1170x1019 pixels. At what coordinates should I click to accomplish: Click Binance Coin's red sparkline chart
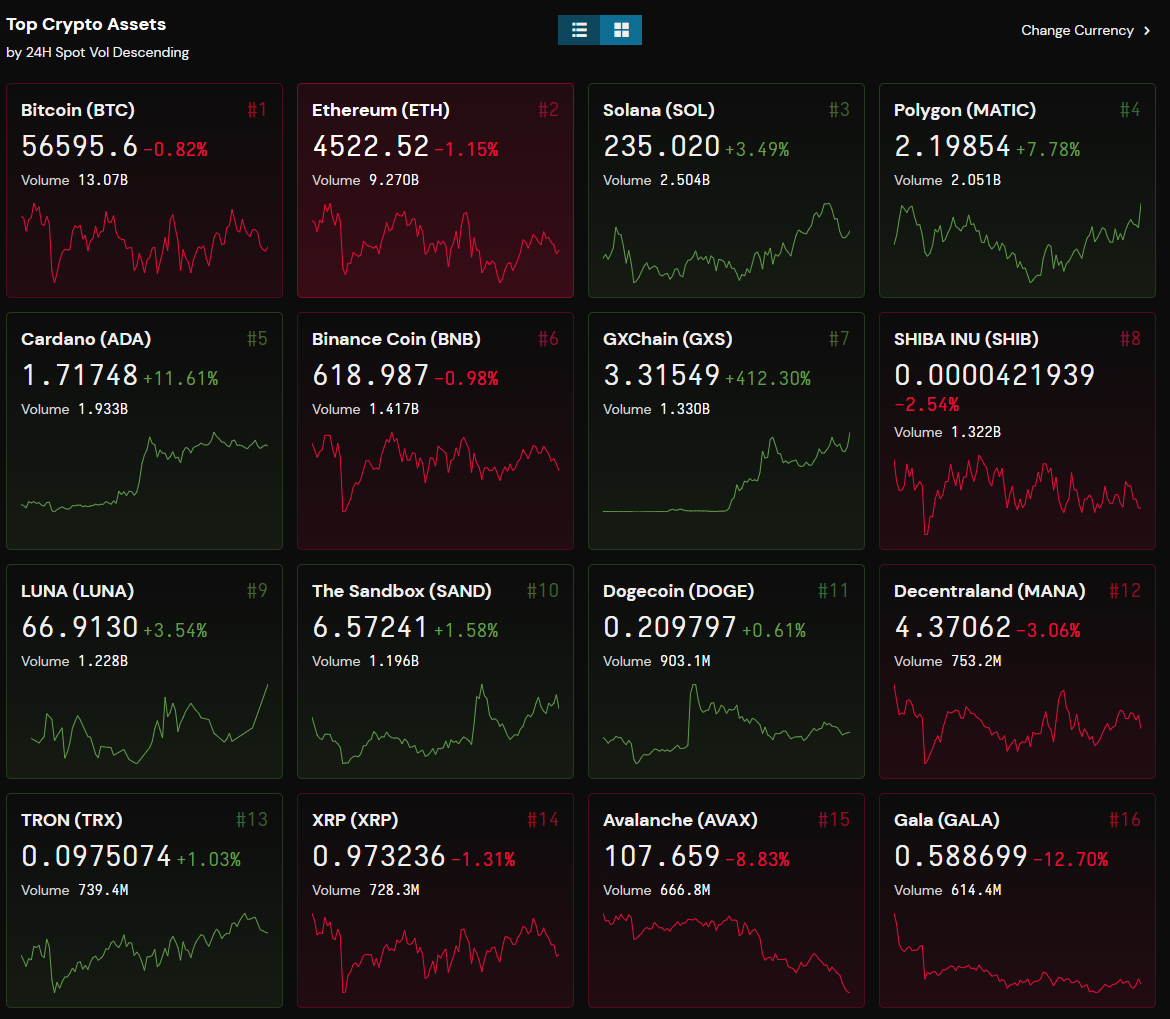pos(436,471)
